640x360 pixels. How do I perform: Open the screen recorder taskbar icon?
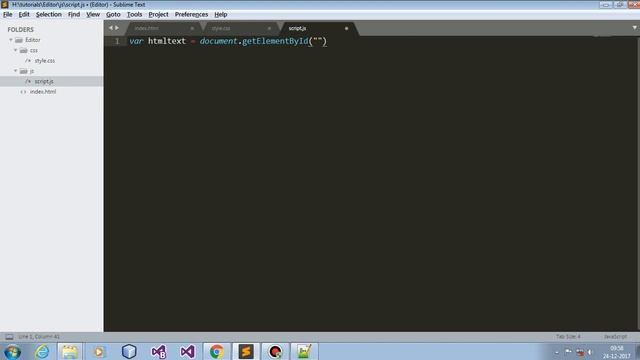pos(275,352)
